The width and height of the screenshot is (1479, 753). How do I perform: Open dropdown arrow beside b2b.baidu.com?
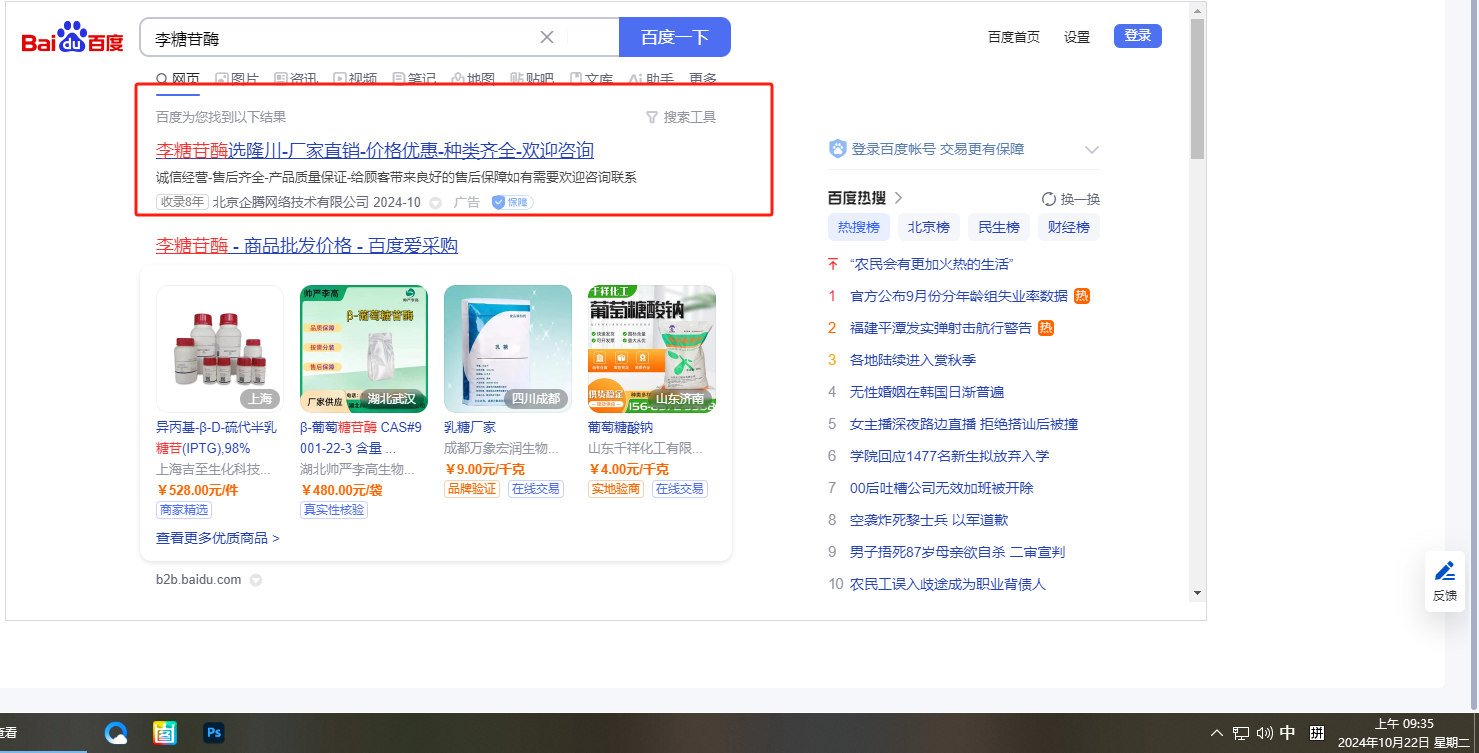click(x=256, y=580)
